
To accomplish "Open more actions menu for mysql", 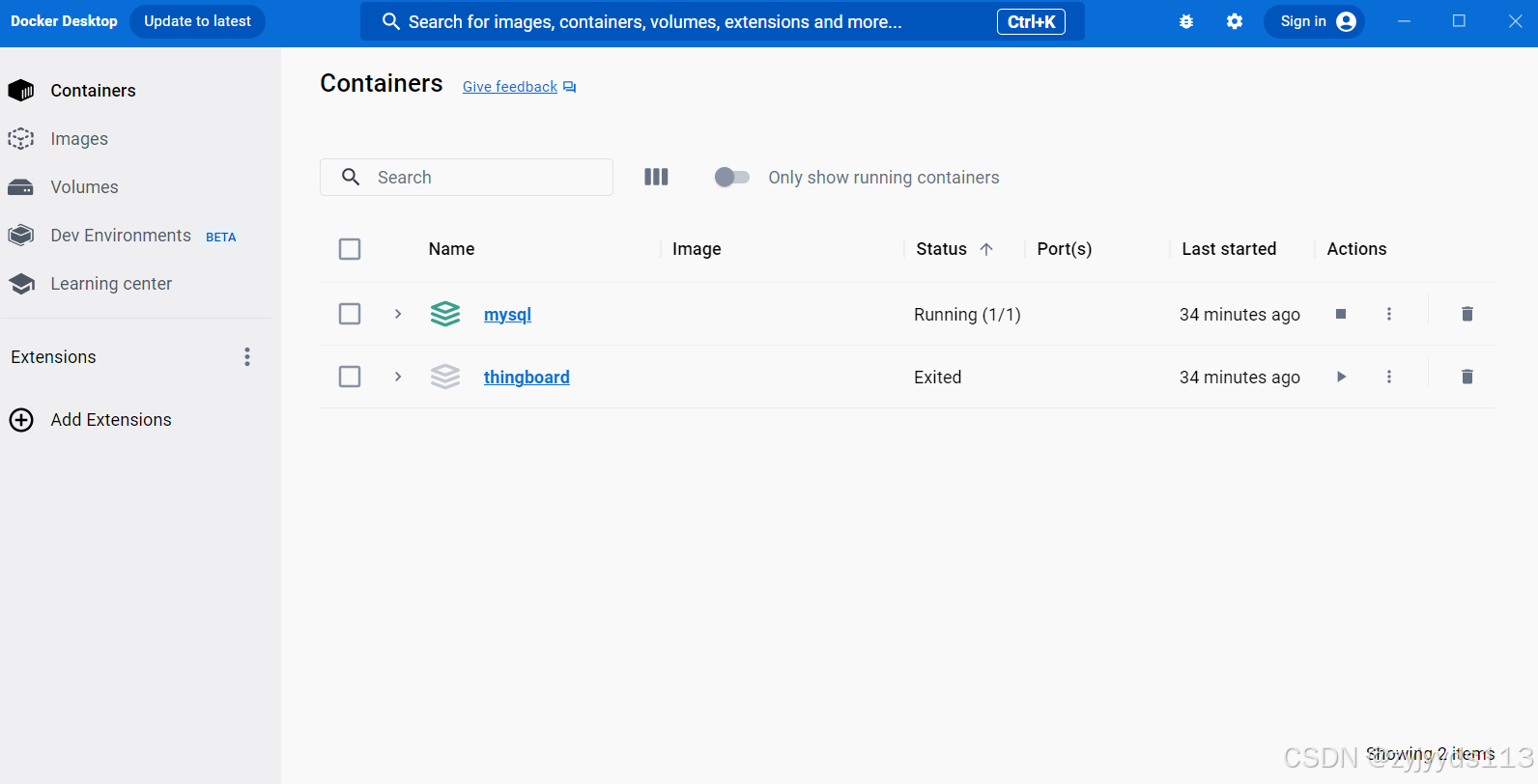I will 1389,314.
